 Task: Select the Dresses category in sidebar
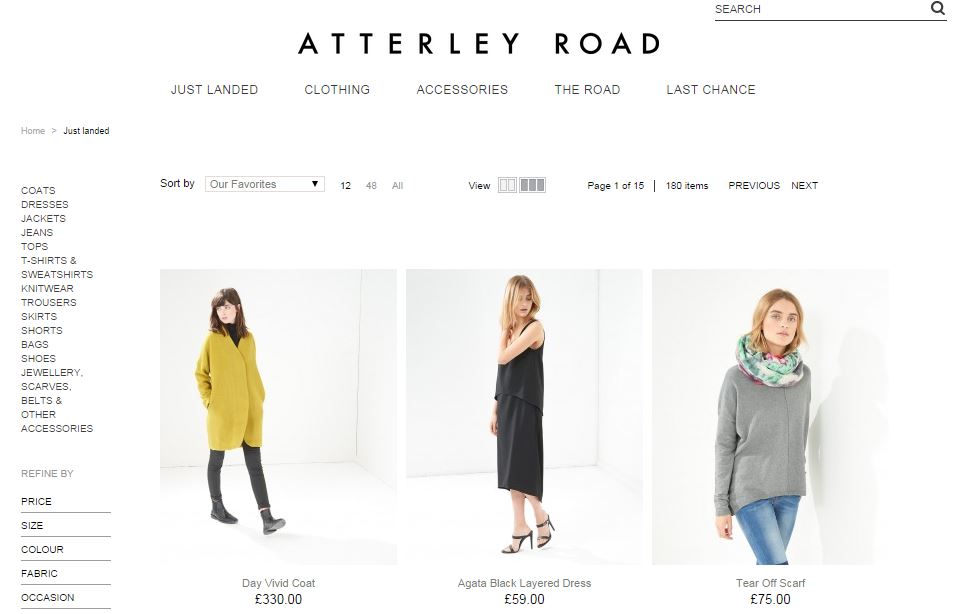coord(44,205)
